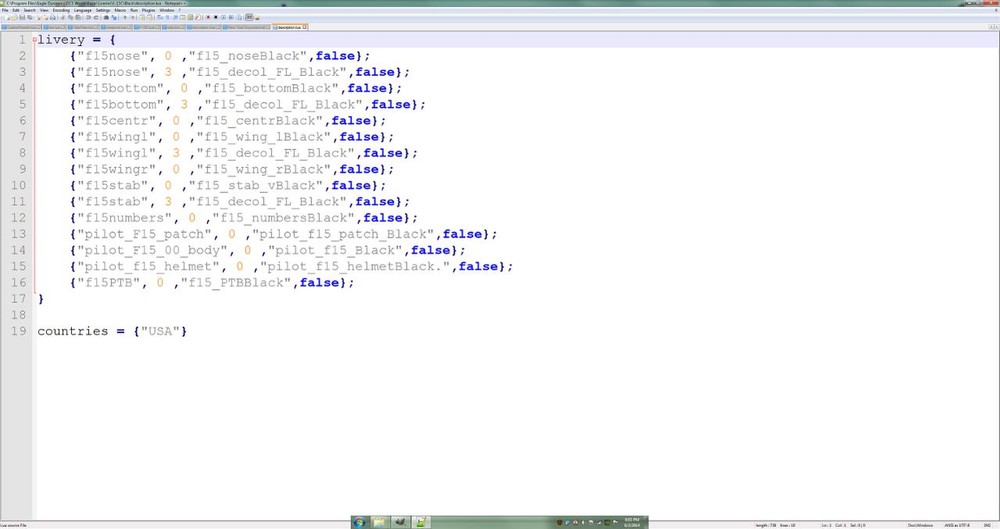Collapse the livery block fold marker
The height and width of the screenshot is (529, 1000).
pos(34,40)
